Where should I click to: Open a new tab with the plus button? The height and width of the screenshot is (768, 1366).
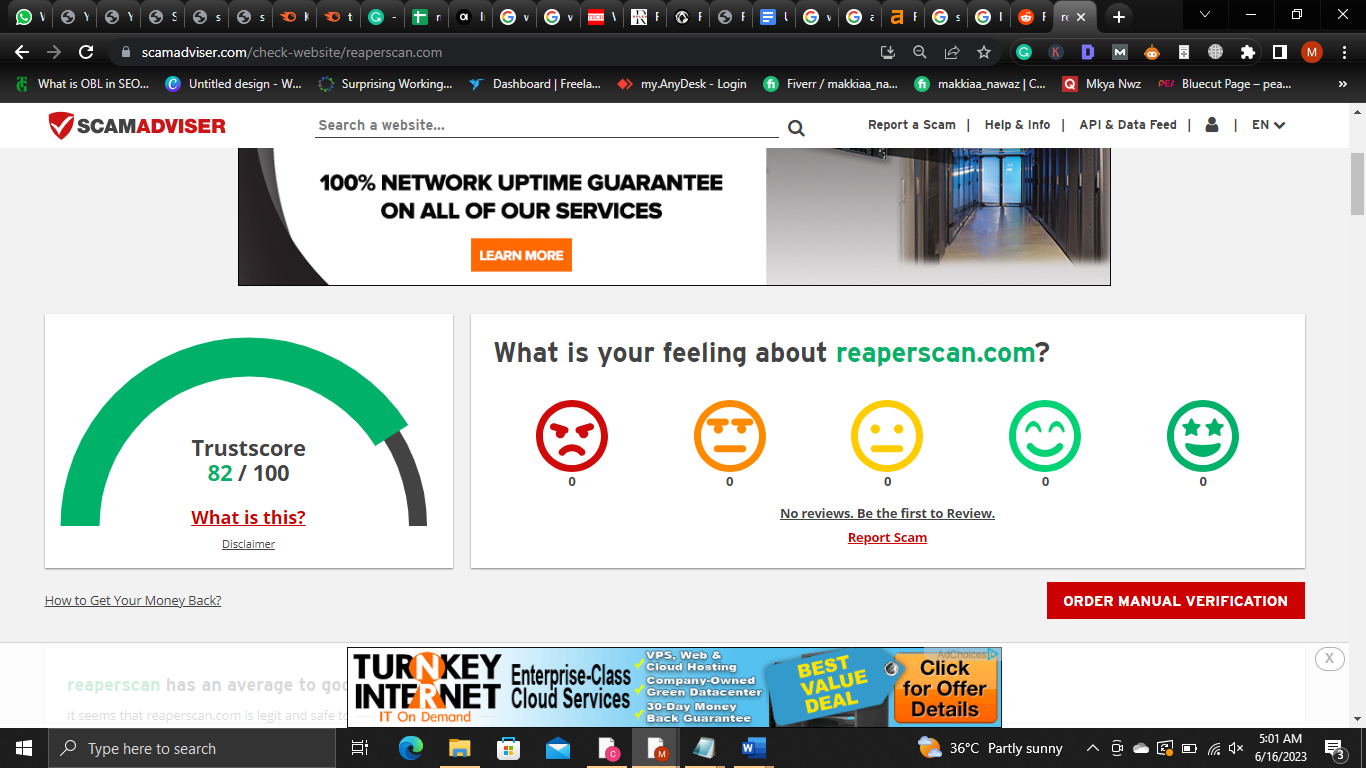1119,17
